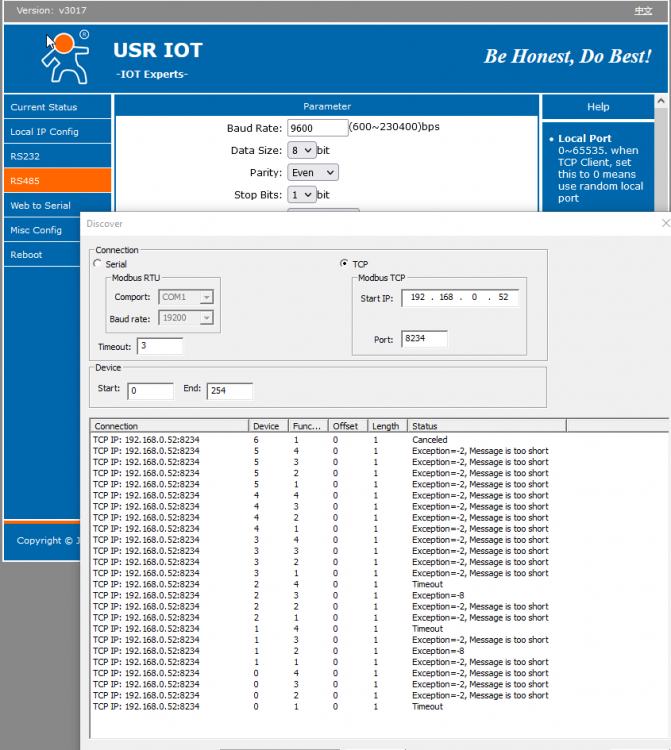Go to Local IP Config page

pyautogui.click(x=56, y=132)
